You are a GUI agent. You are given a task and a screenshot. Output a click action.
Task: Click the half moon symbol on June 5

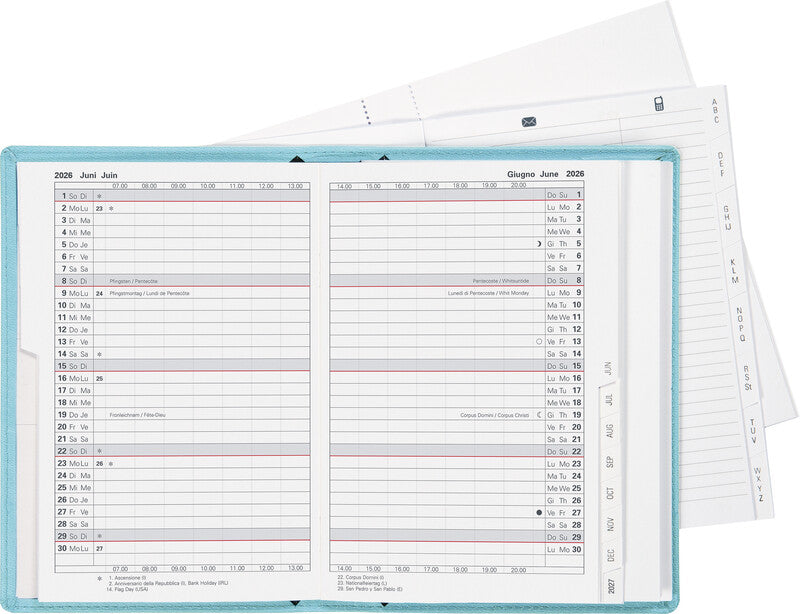pyautogui.click(x=539, y=244)
